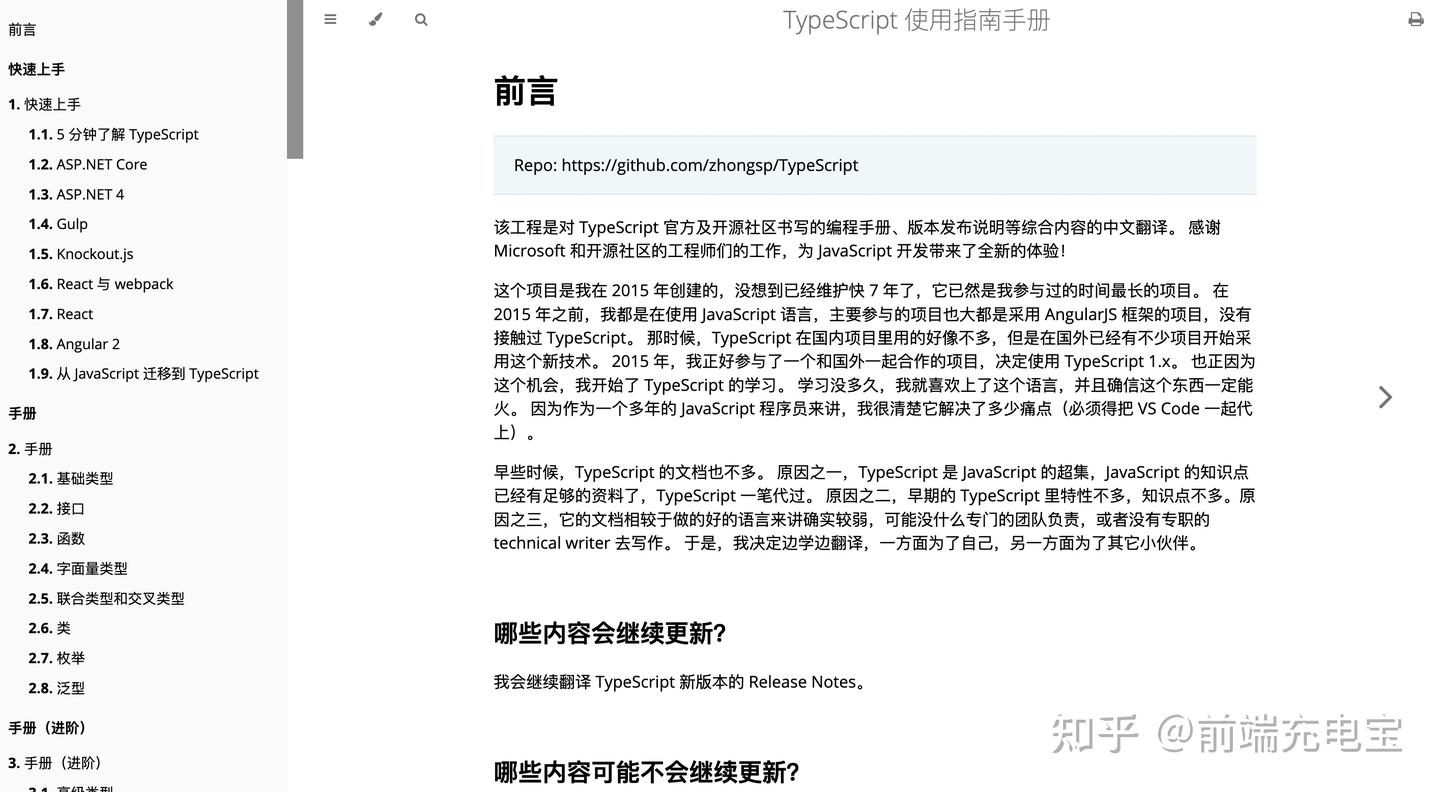Select "前言" in the sidebar
The height and width of the screenshot is (792, 1440).
point(22,29)
